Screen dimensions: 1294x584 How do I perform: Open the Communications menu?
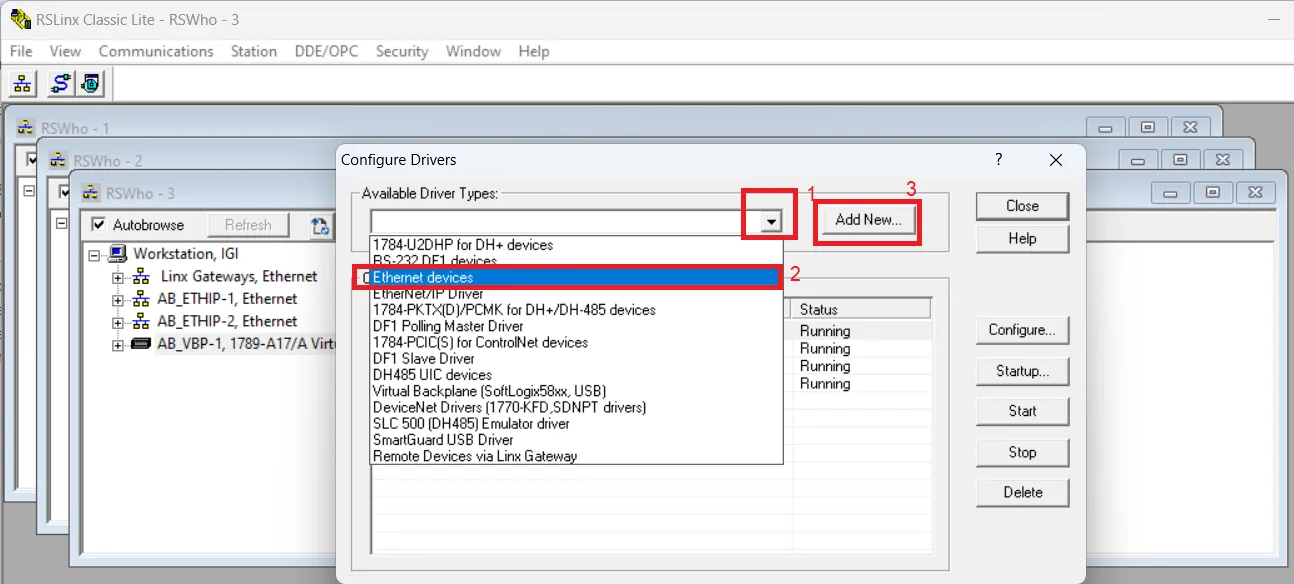(x=156, y=51)
